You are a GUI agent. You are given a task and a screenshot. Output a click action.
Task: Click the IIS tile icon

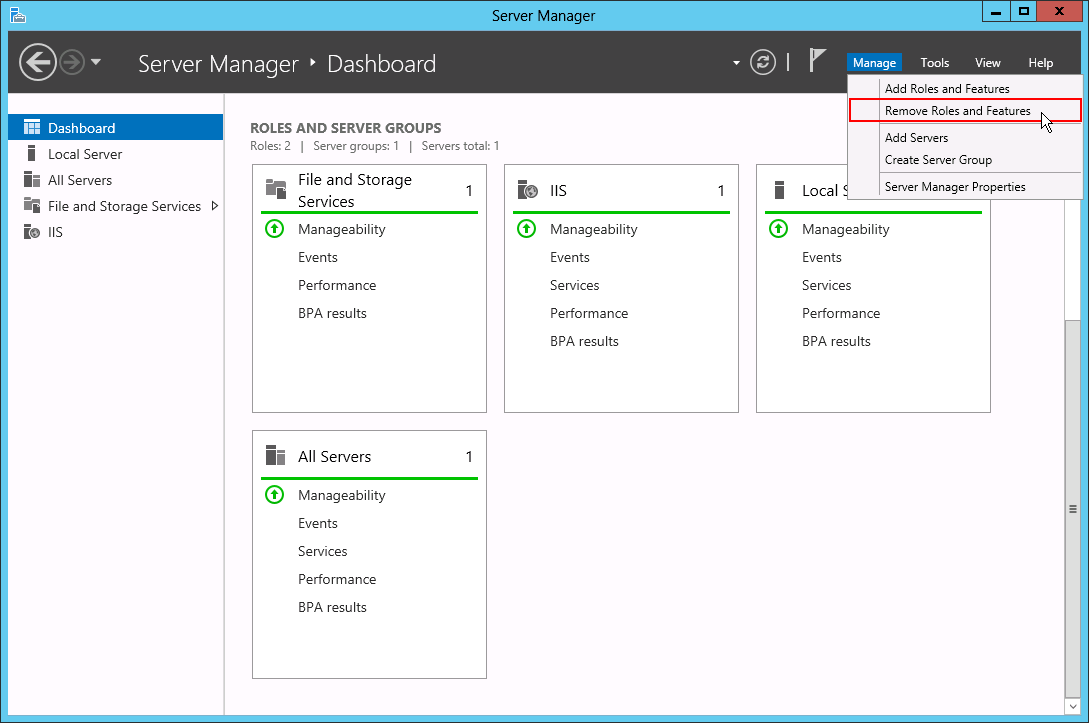point(528,190)
